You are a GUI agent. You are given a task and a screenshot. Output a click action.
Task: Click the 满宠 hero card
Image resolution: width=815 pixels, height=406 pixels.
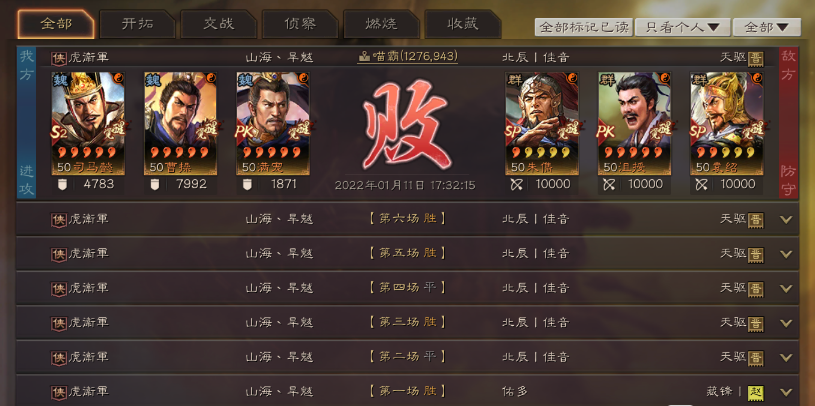273,123
